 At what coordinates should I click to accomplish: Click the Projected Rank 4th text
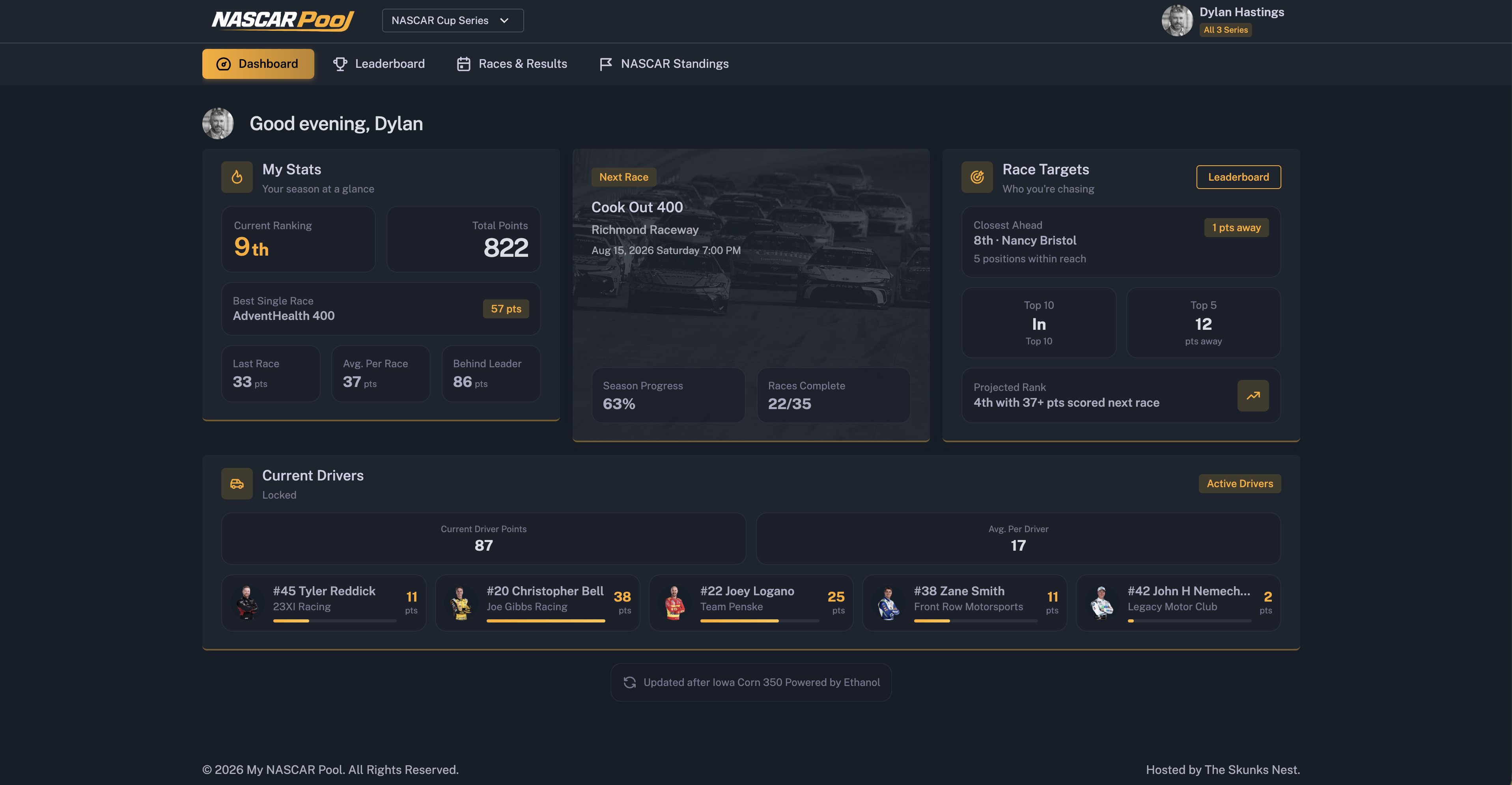coord(1066,403)
